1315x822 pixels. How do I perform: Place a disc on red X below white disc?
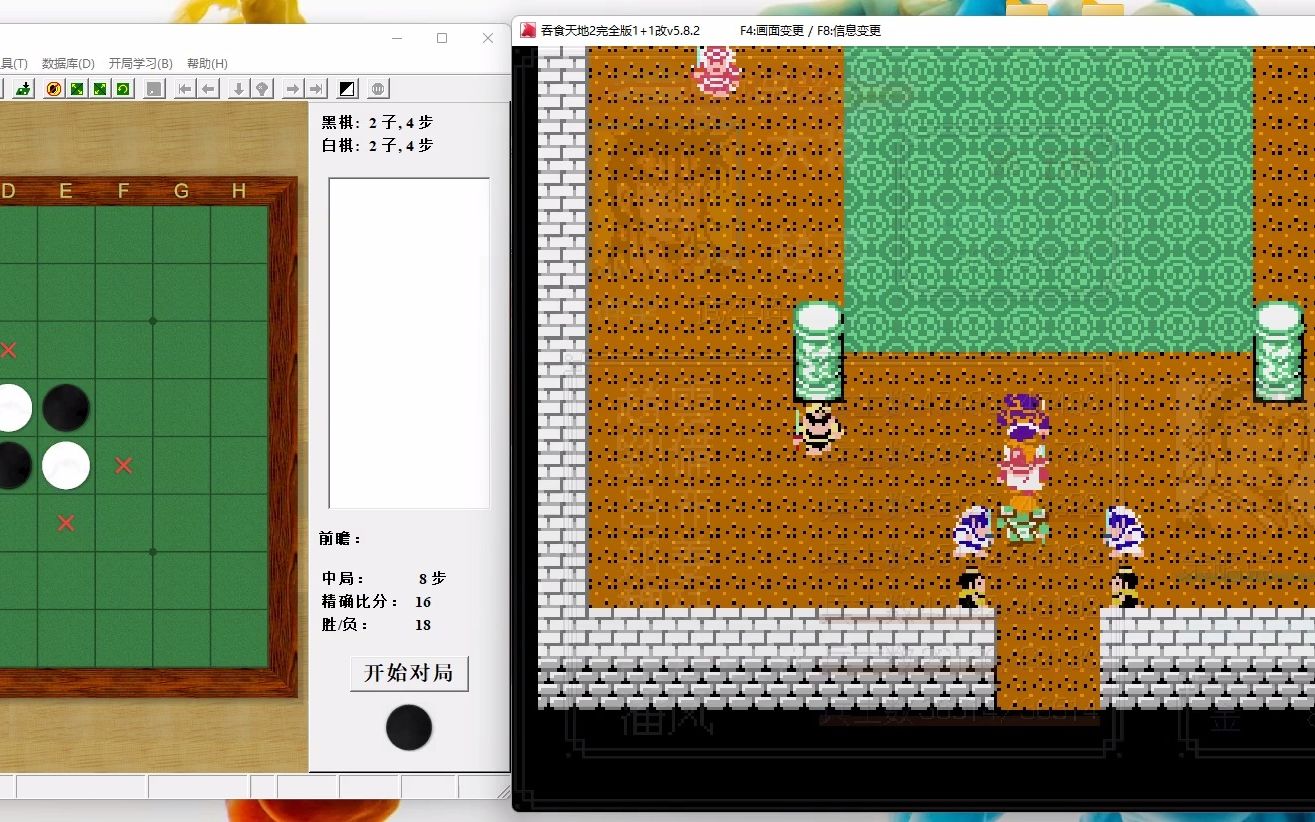coord(66,523)
